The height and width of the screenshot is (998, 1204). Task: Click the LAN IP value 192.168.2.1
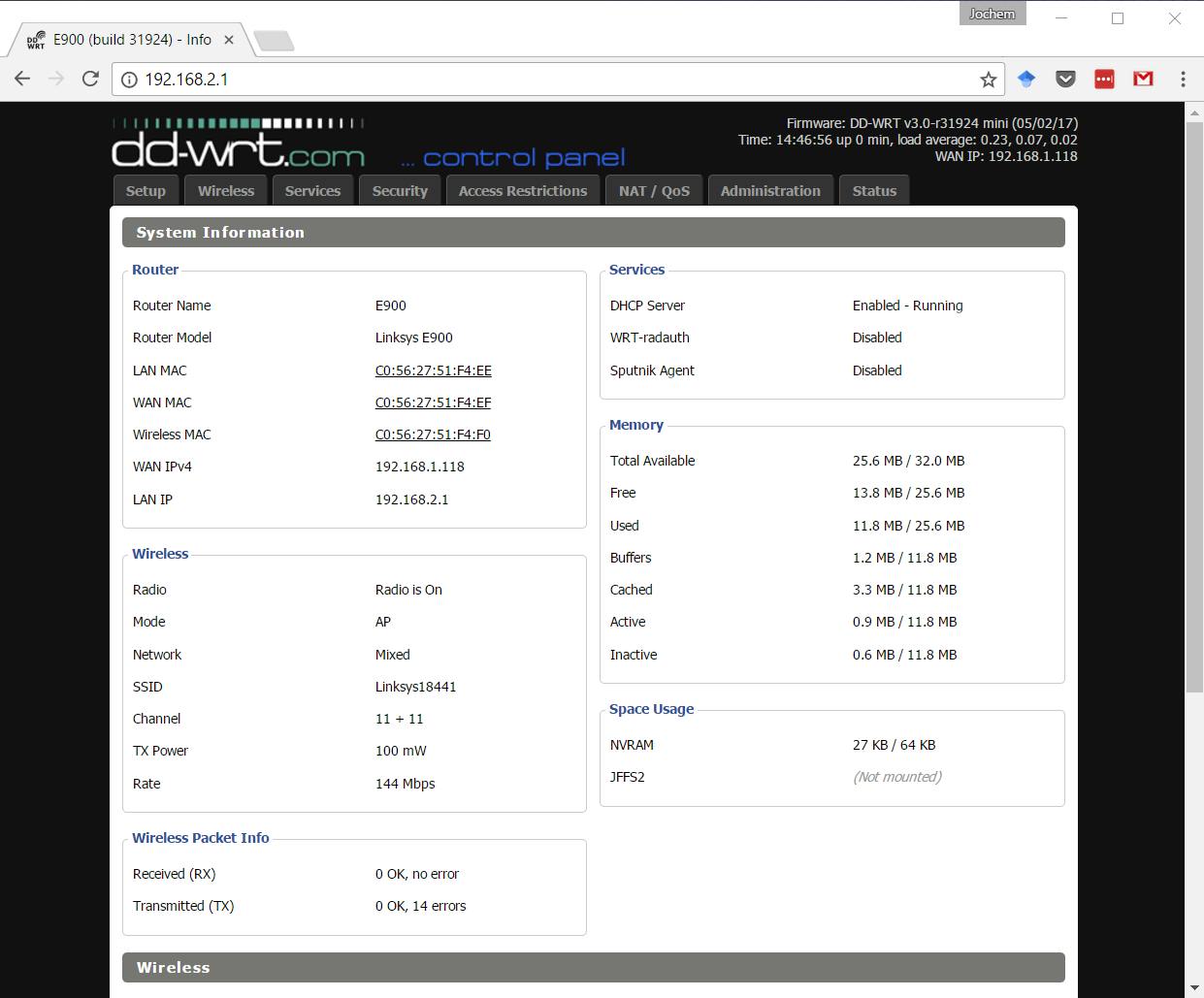click(411, 499)
